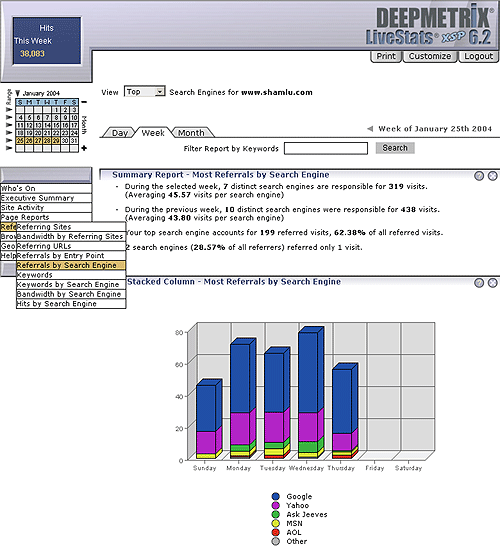Click 'Week of January 25th 2004' label
Screen dimensions: 500x549
tap(435, 129)
